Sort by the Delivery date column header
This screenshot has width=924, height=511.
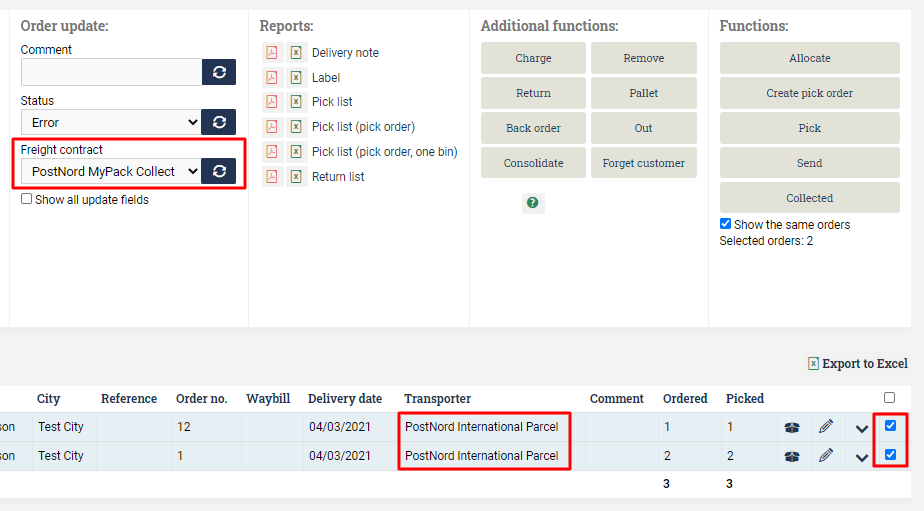[x=345, y=398]
